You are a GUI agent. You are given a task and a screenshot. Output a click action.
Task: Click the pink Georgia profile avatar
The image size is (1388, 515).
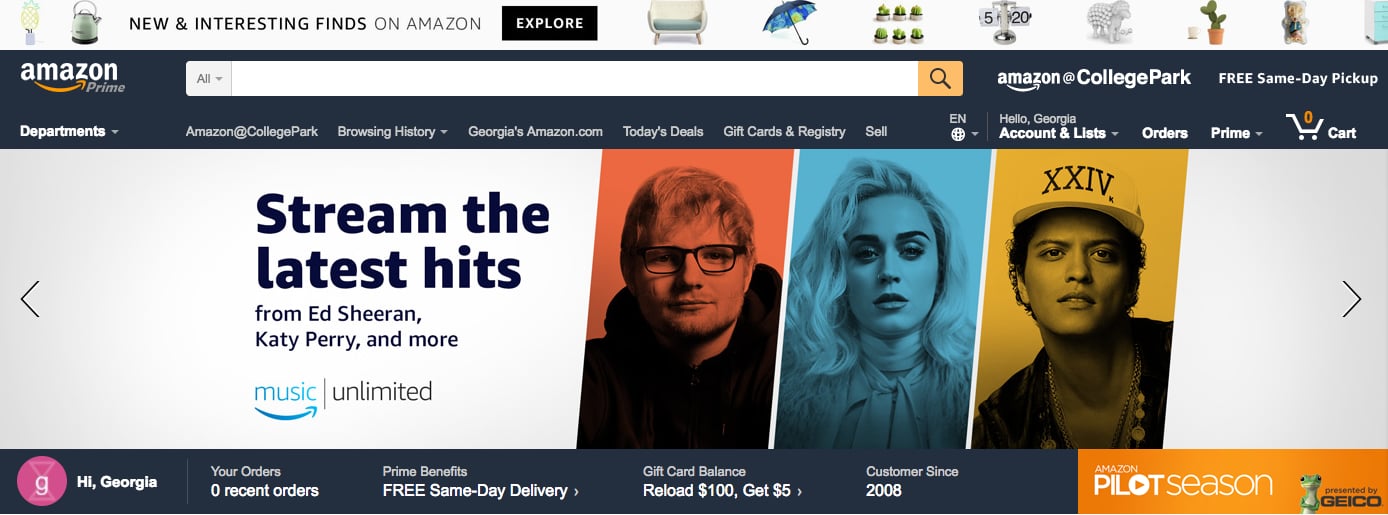[x=42, y=482]
